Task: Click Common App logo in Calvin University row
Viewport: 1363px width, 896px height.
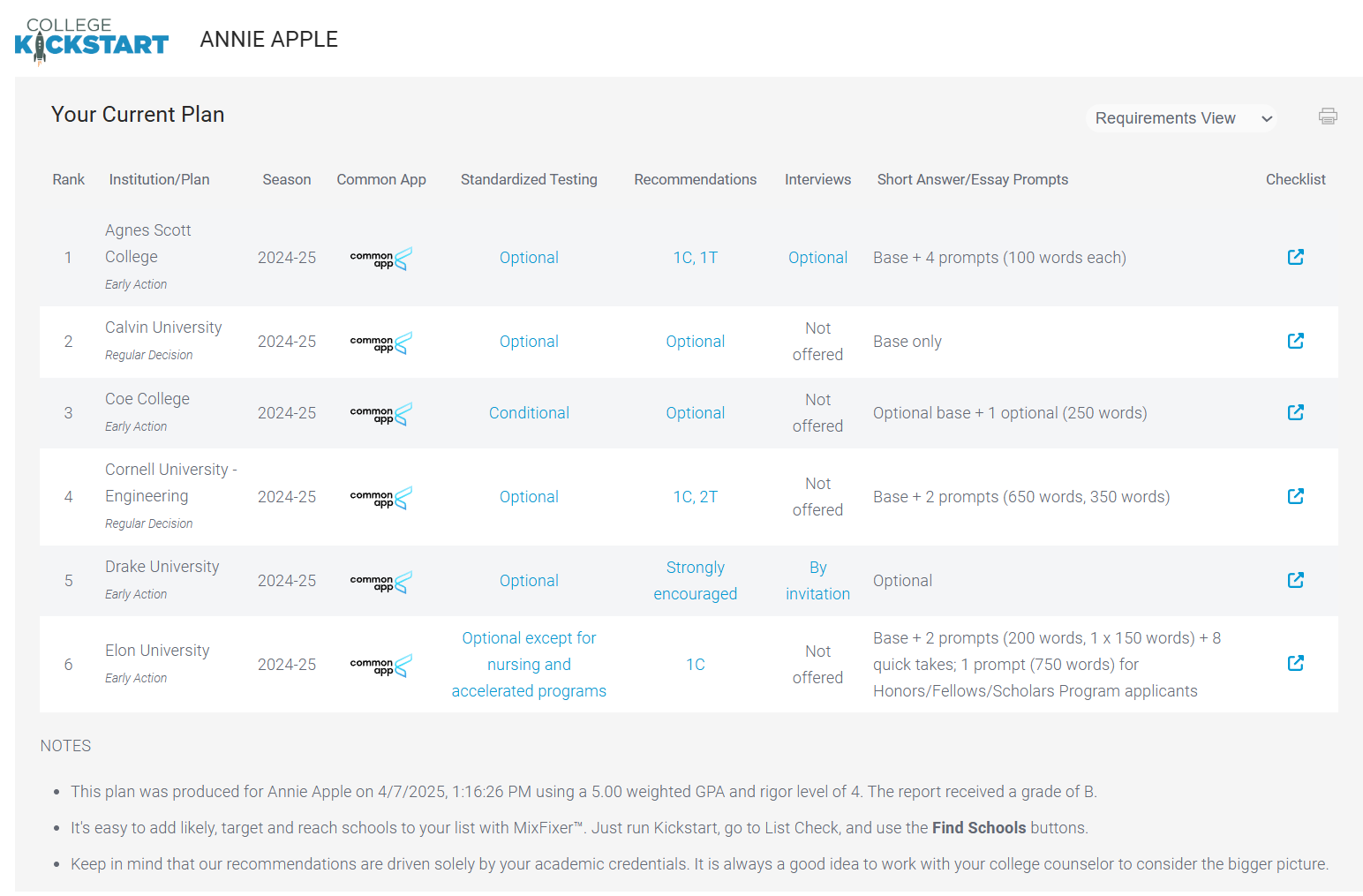Action: point(381,343)
